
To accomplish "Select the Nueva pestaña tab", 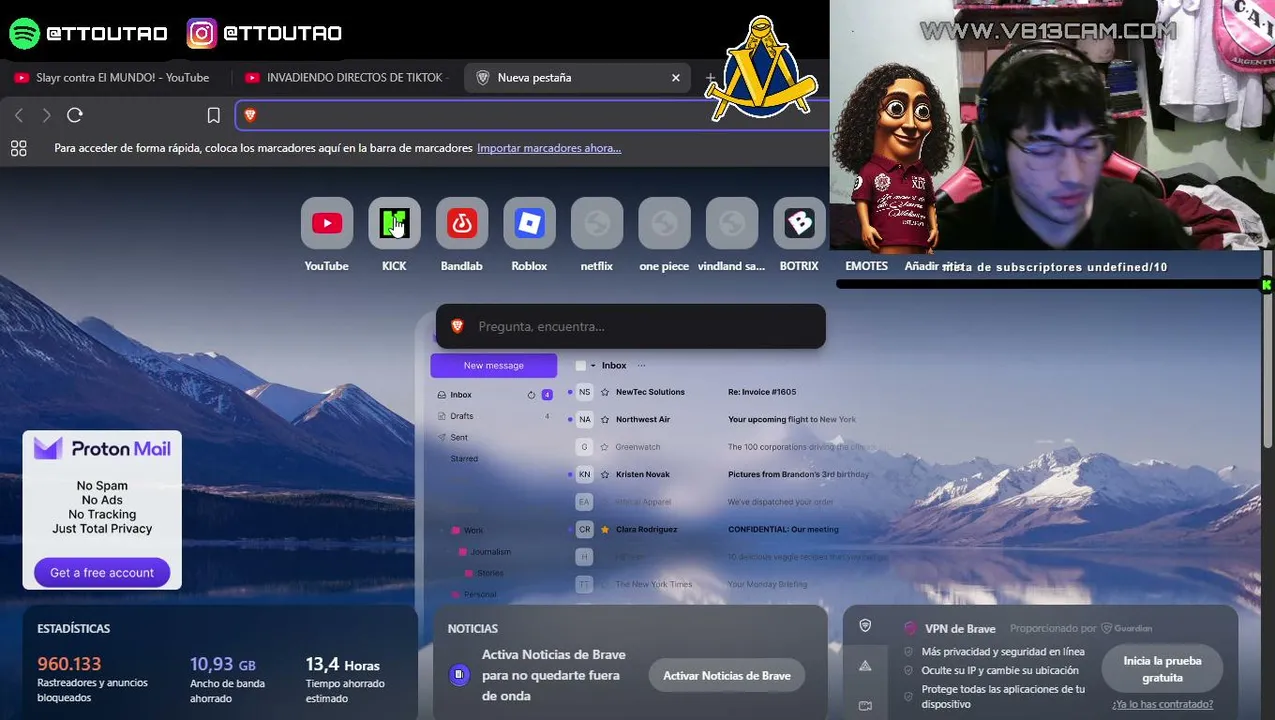I will click(578, 78).
